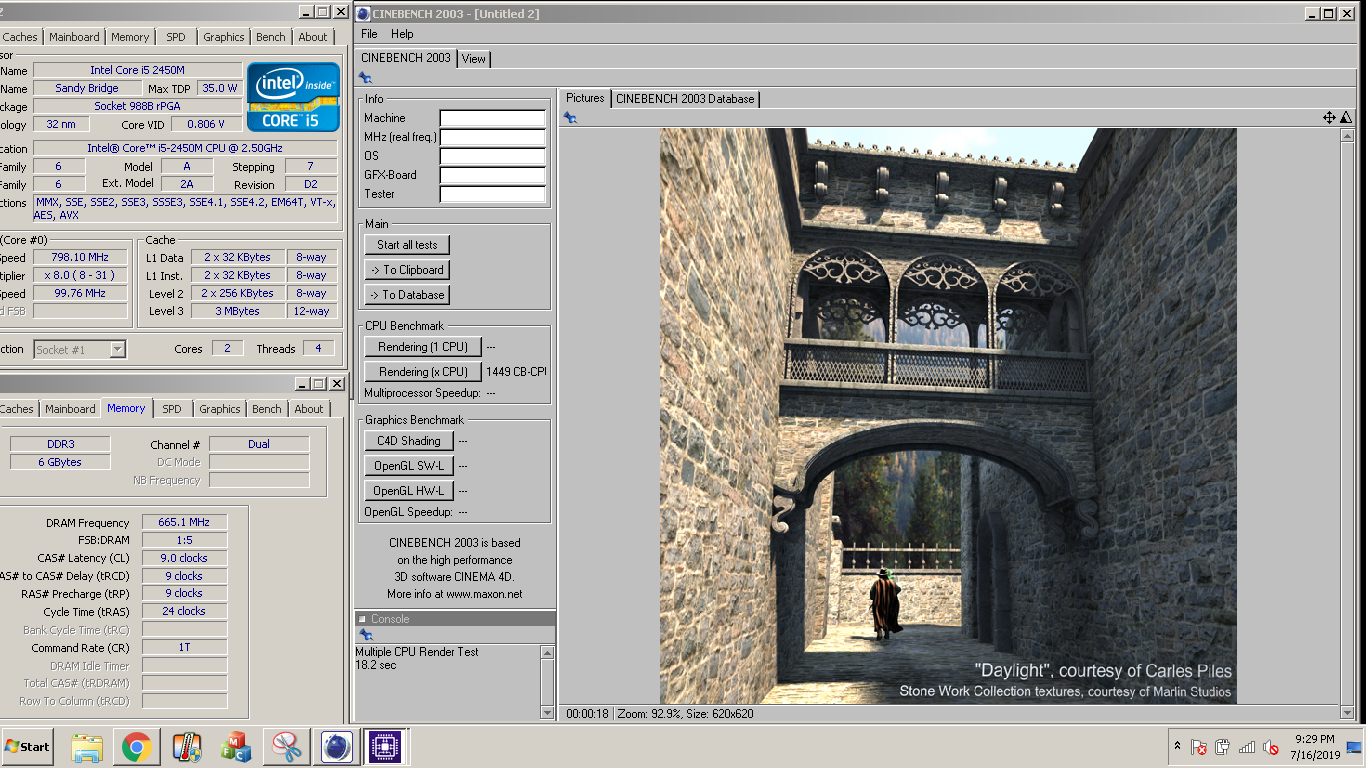Open About tab in upper CPU-Z window
The width and height of the screenshot is (1366, 768).
point(313,37)
